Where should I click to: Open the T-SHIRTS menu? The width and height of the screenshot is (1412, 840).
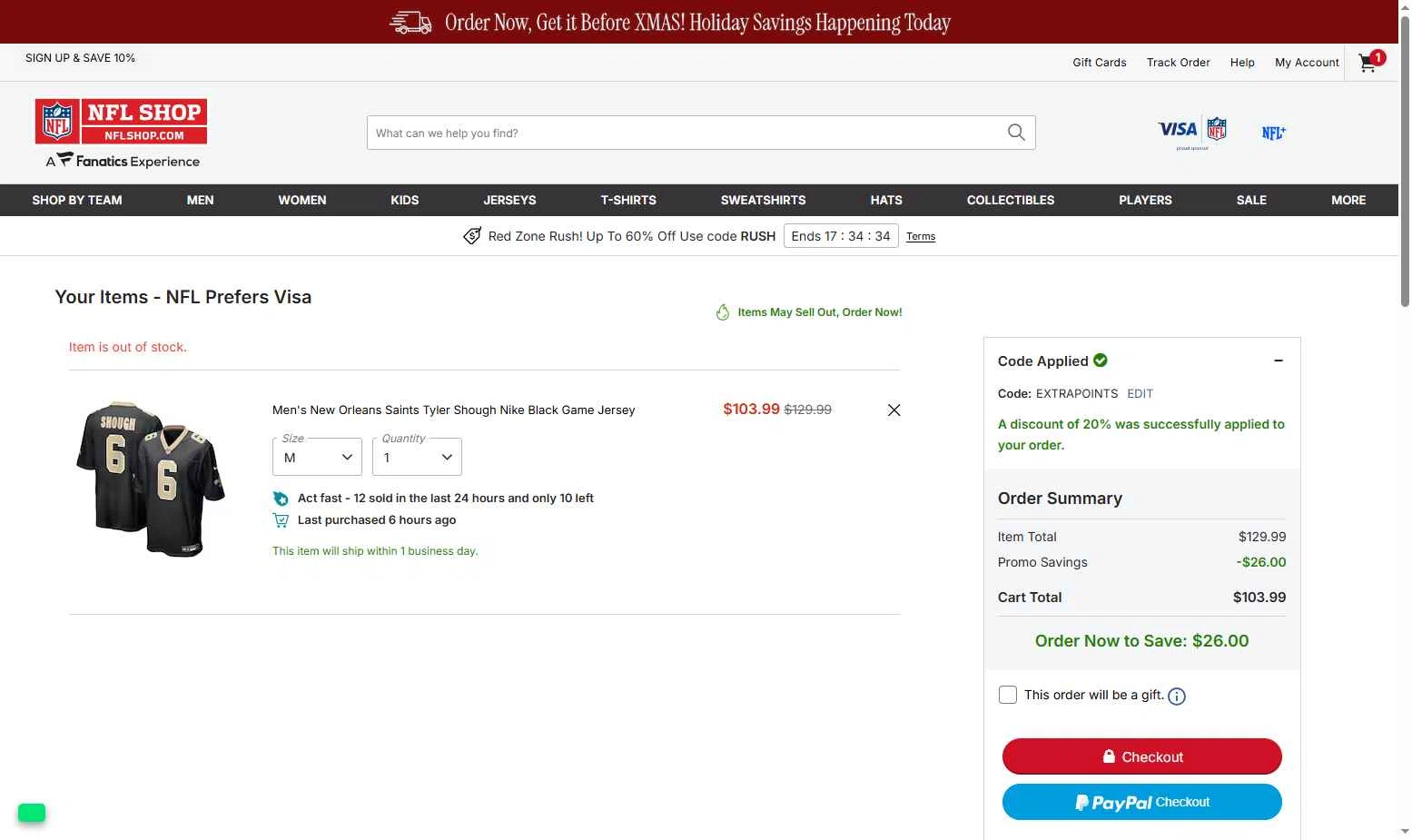pos(628,200)
